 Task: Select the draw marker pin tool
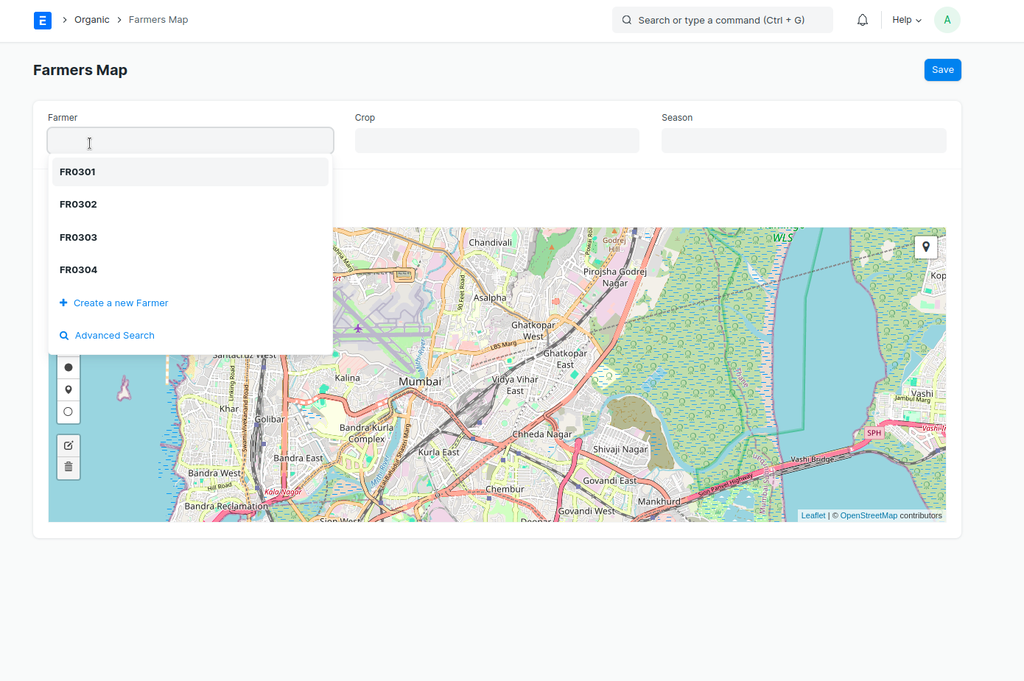pyautogui.click(x=68, y=389)
